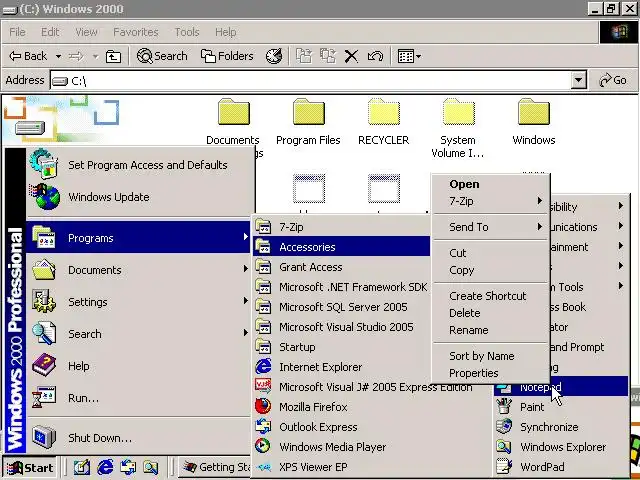Click Set Program Access and Defaults
This screenshot has height=480, width=640.
[140, 165]
